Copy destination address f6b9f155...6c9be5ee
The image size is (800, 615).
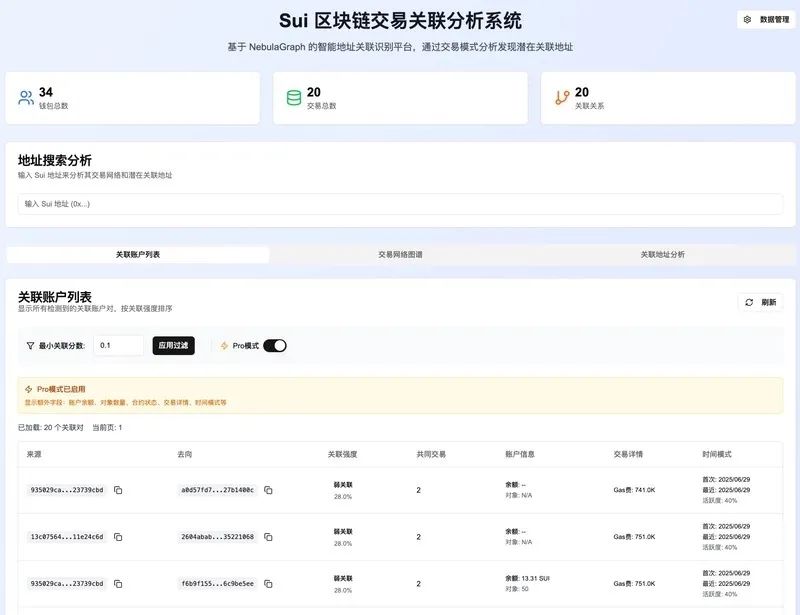[268, 584]
